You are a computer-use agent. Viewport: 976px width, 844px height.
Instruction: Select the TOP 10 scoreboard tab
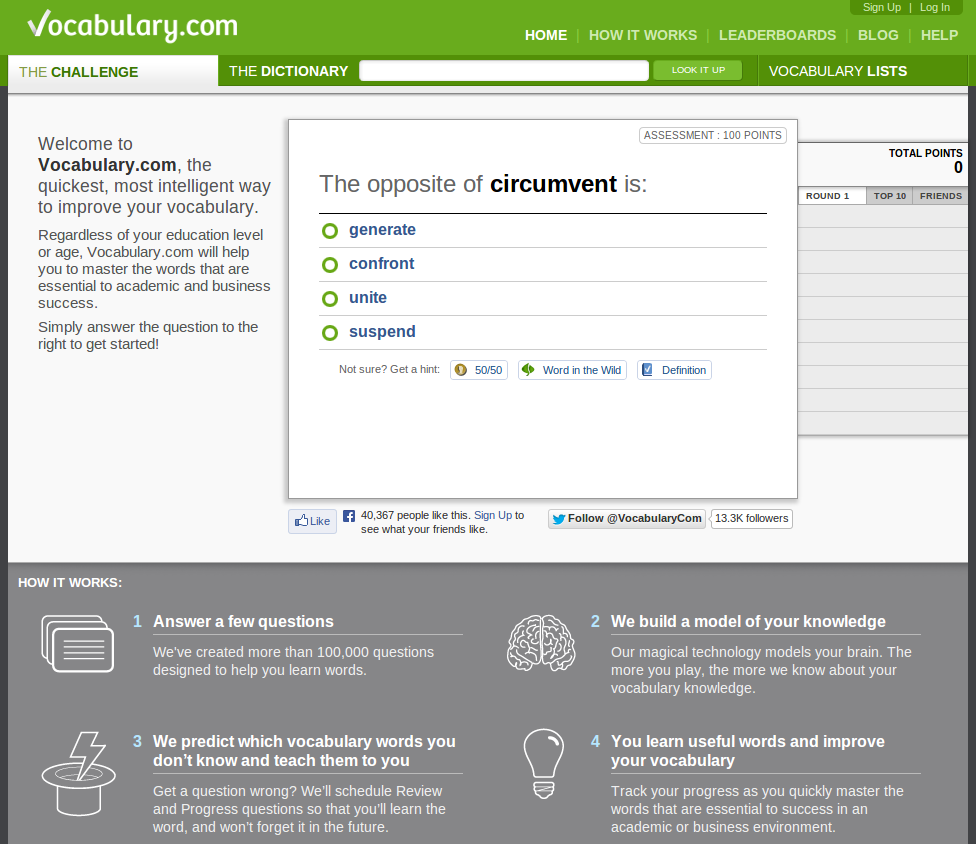pos(889,196)
